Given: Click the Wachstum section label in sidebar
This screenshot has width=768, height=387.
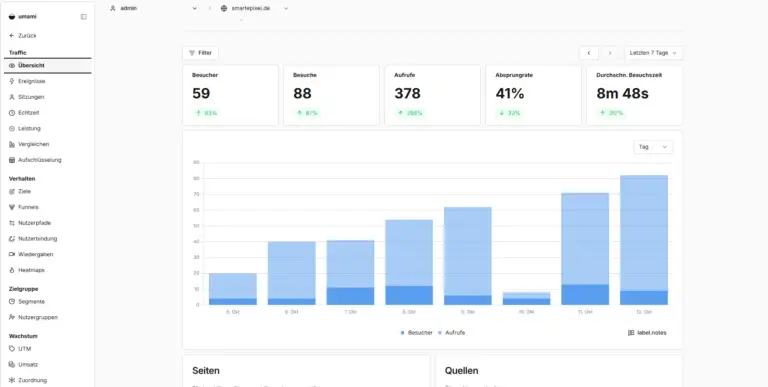Looking at the screenshot, I should pyautogui.click(x=23, y=336).
